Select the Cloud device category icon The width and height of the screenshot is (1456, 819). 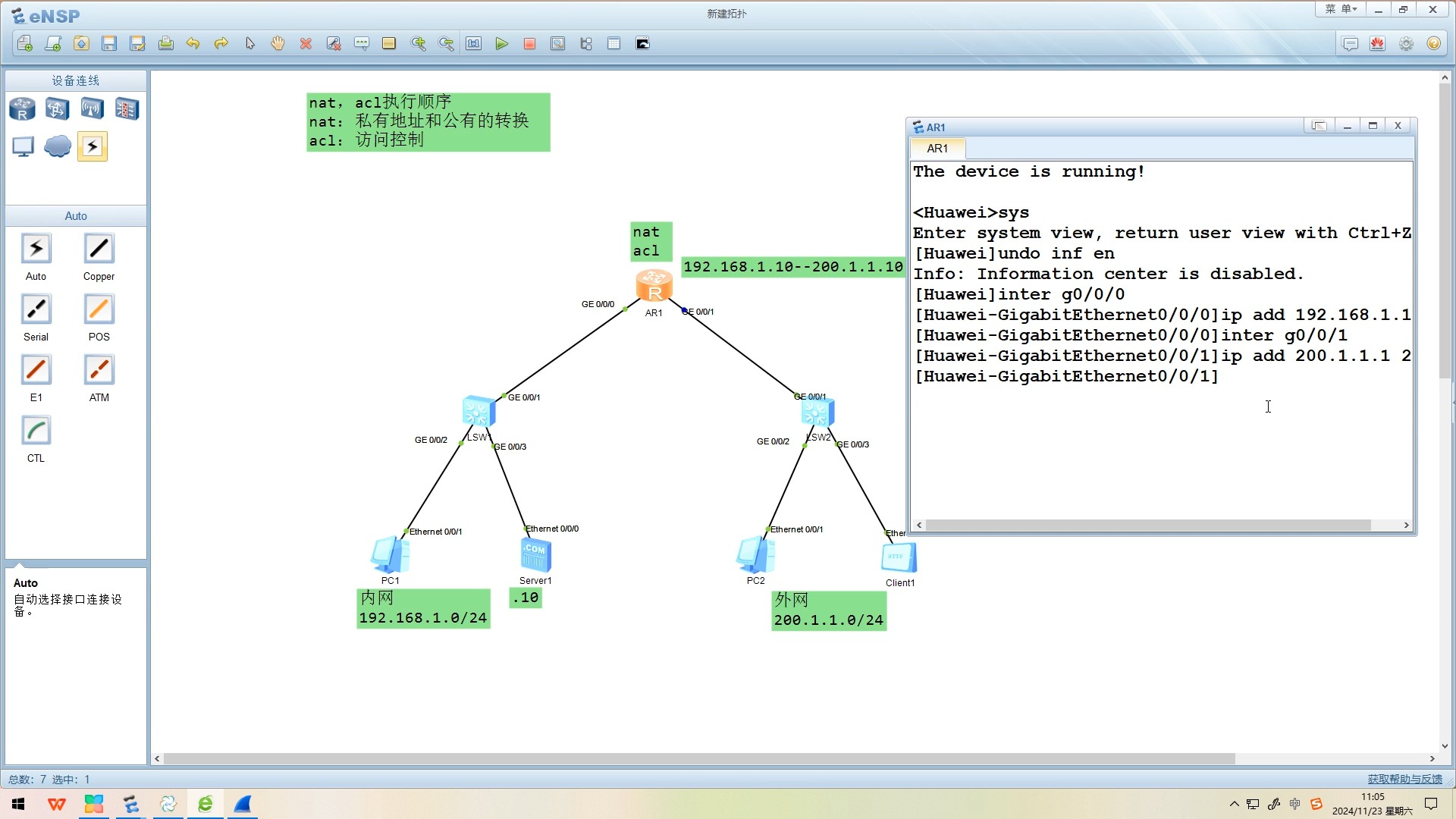coord(58,146)
